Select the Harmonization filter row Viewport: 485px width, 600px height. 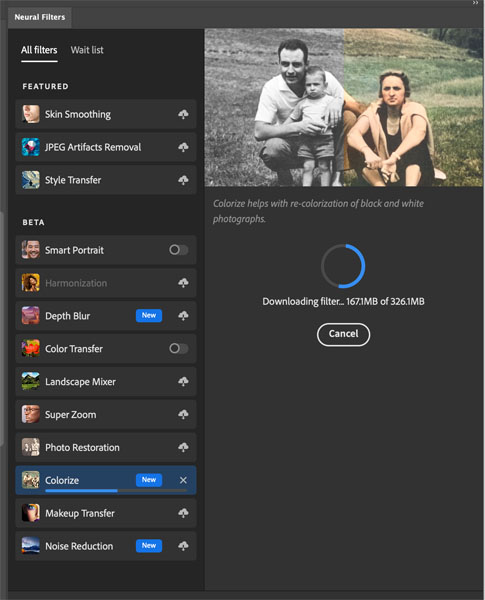[106, 283]
